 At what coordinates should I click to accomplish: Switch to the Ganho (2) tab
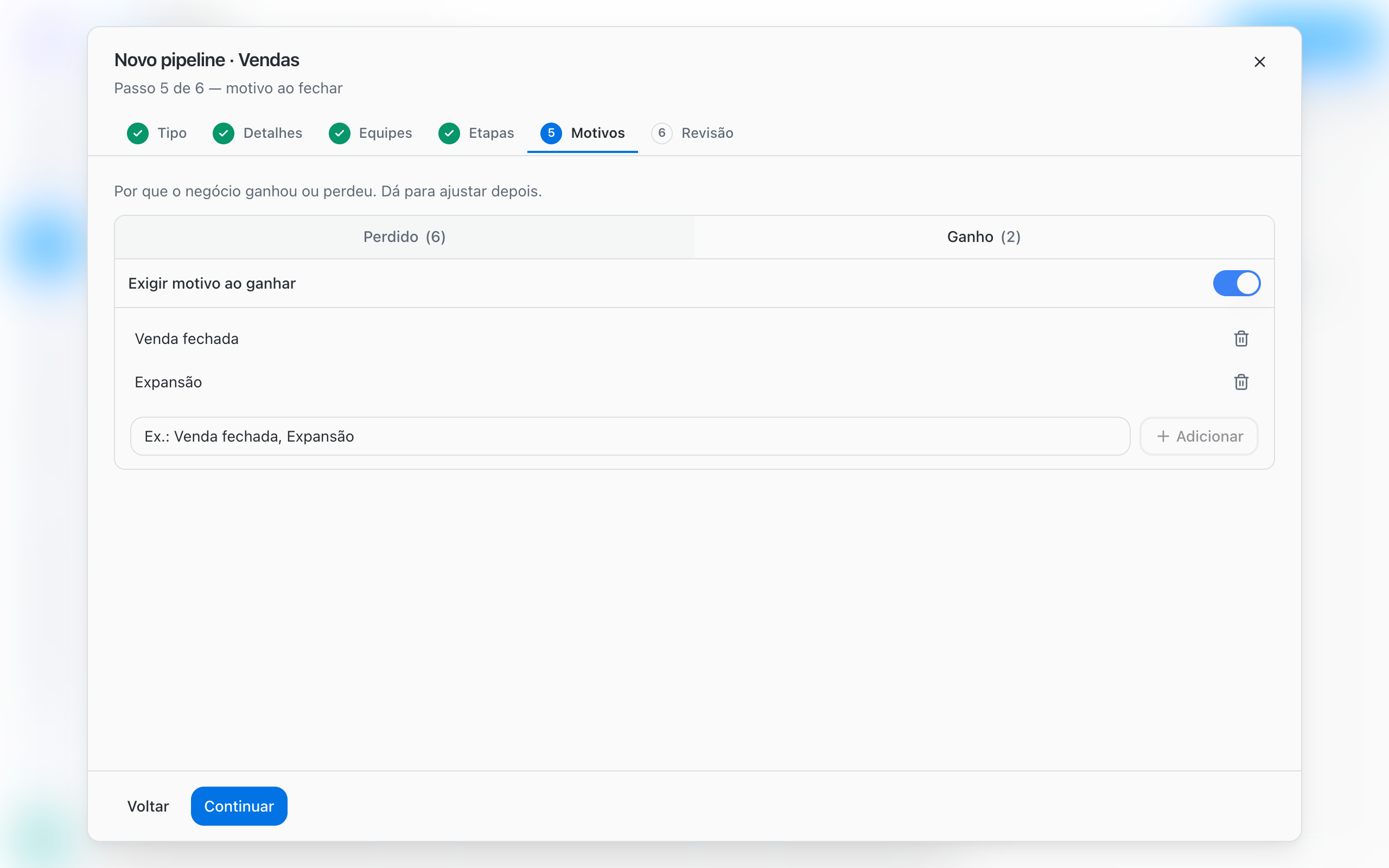(984, 237)
